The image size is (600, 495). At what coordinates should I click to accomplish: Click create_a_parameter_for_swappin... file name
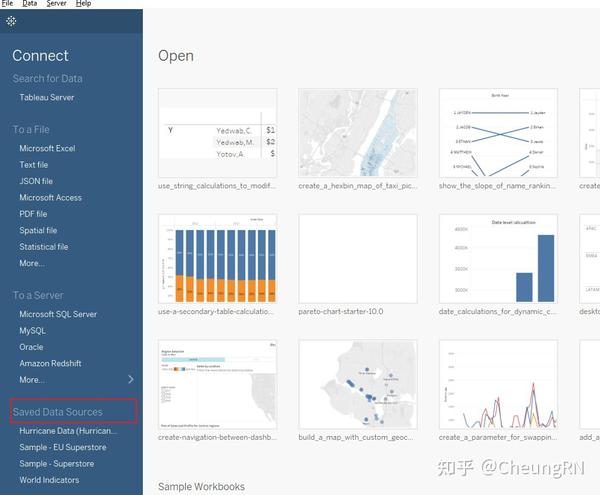point(498,437)
